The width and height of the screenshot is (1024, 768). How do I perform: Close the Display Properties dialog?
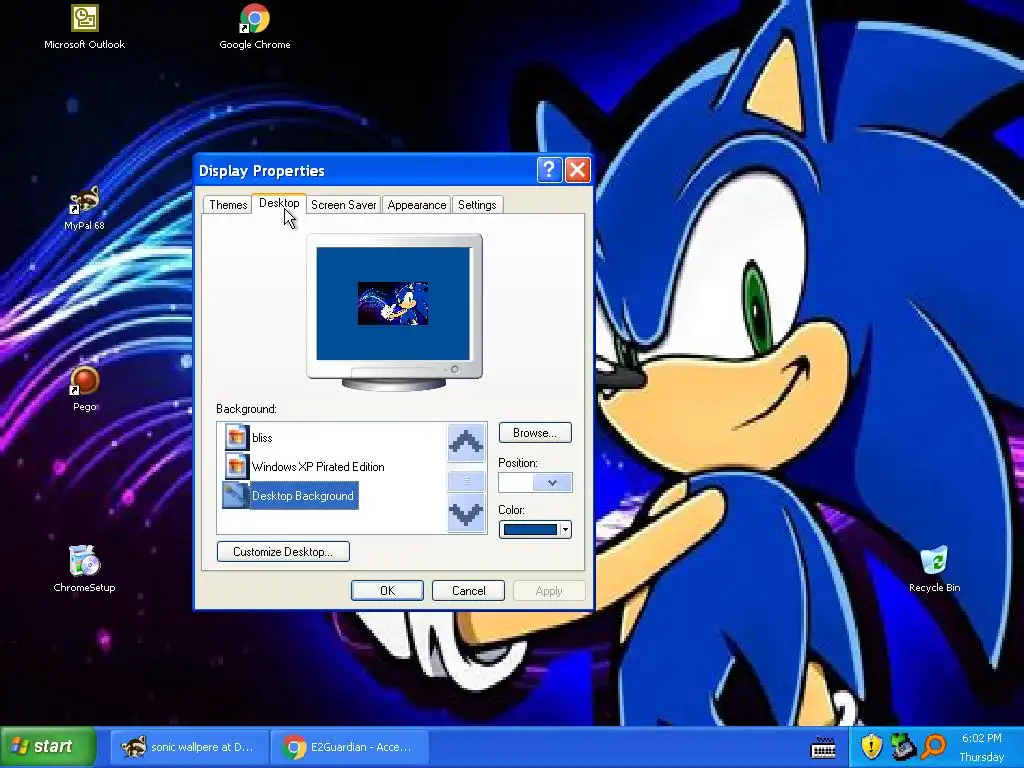tap(577, 170)
